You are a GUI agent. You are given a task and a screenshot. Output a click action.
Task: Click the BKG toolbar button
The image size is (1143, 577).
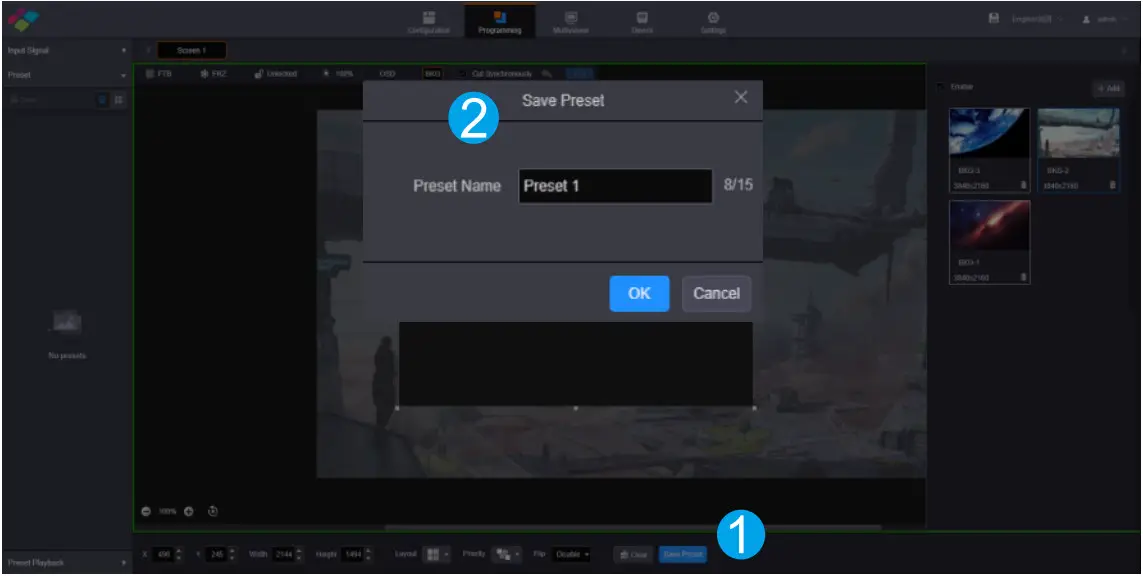pos(432,74)
